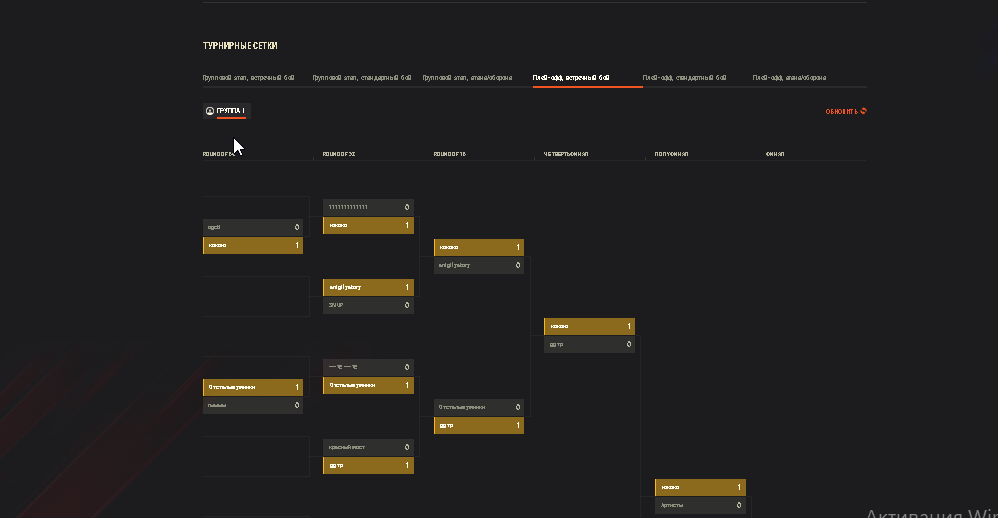Switch to Групповой этап, стандартный бой tab

362,77
